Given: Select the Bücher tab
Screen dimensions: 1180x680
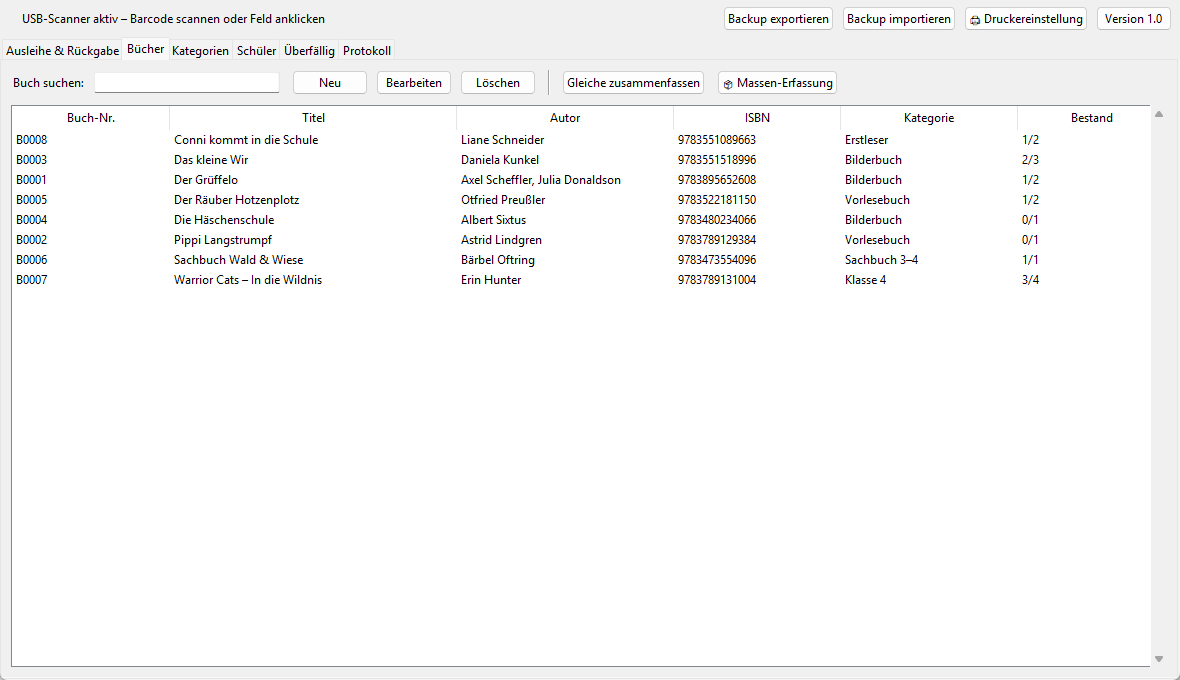Looking at the screenshot, I should click(145, 49).
